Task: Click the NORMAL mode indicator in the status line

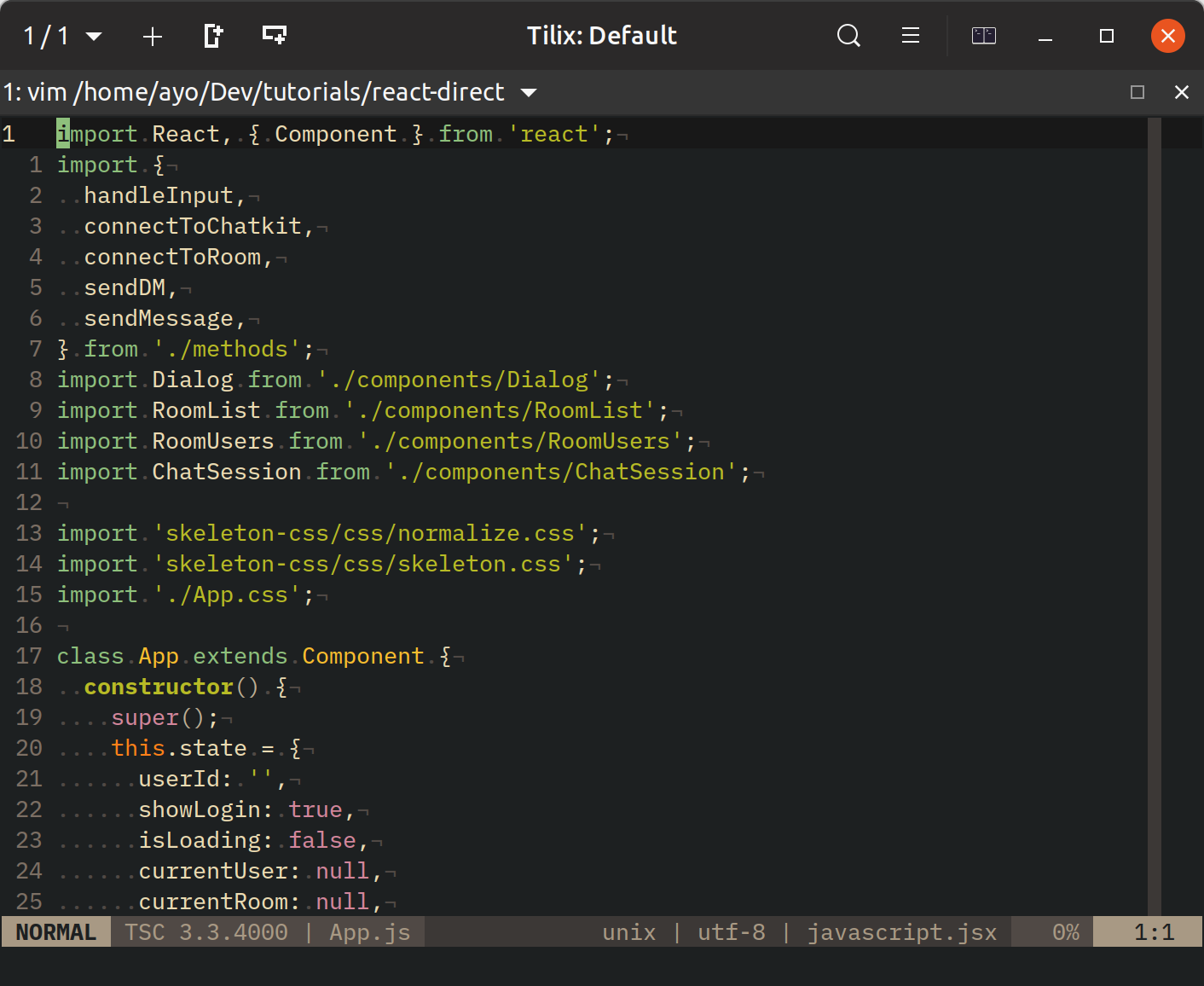Action: (55, 932)
